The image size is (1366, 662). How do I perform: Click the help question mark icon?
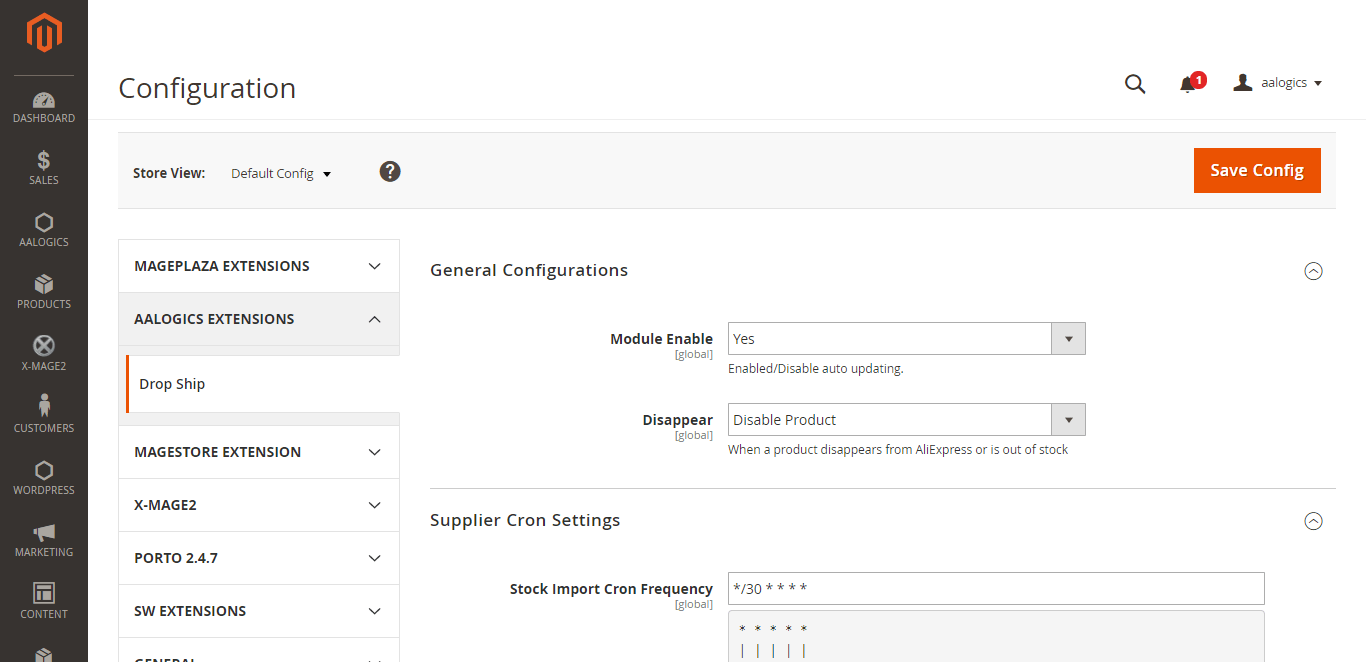[x=390, y=172]
